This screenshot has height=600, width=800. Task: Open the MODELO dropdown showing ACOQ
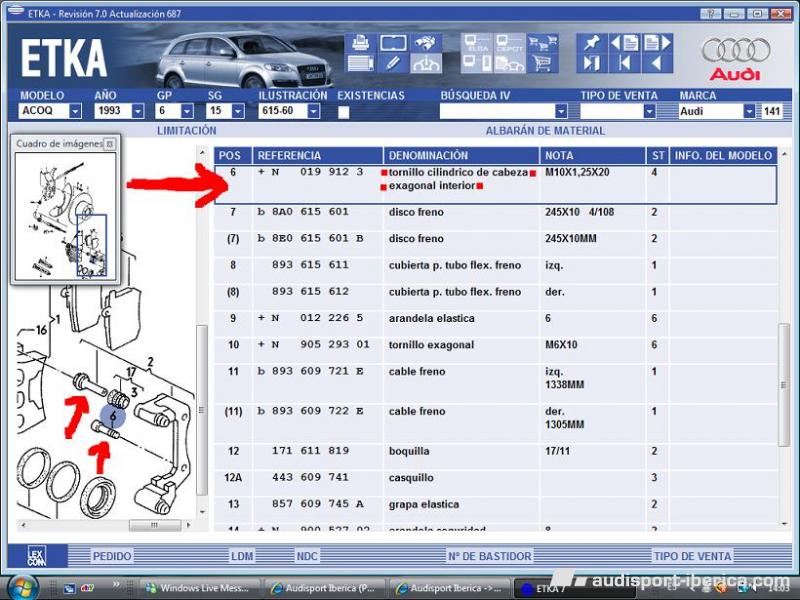coord(75,111)
